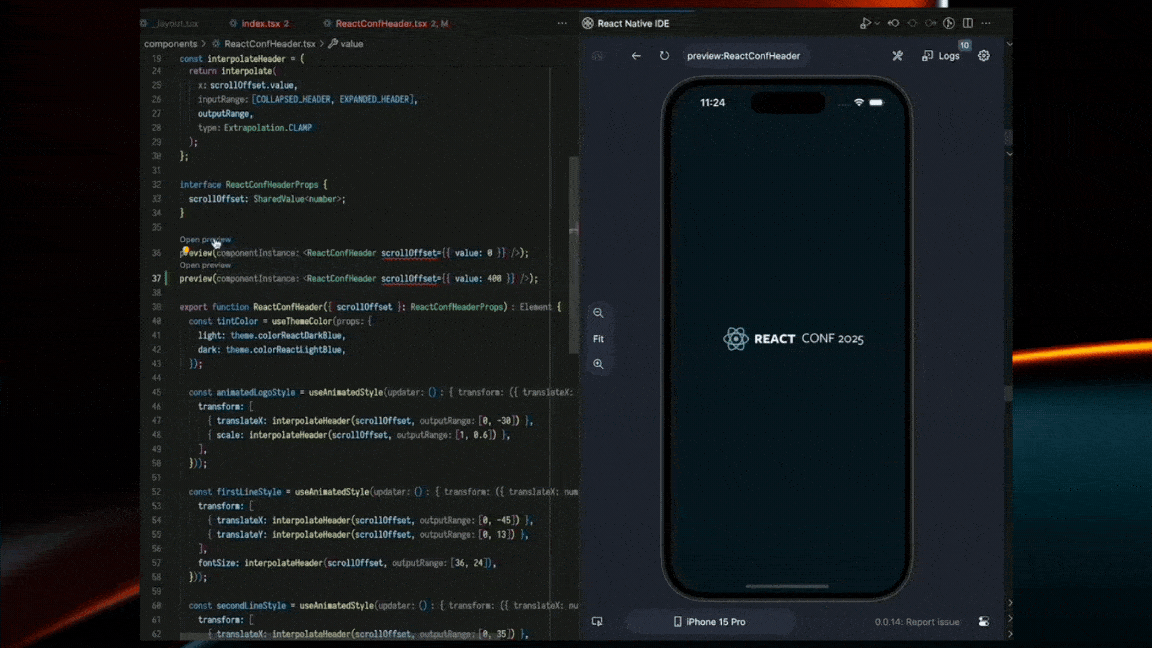
Task: Select the ReactConfHeader.tsx tab
Action: click(386, 24)
